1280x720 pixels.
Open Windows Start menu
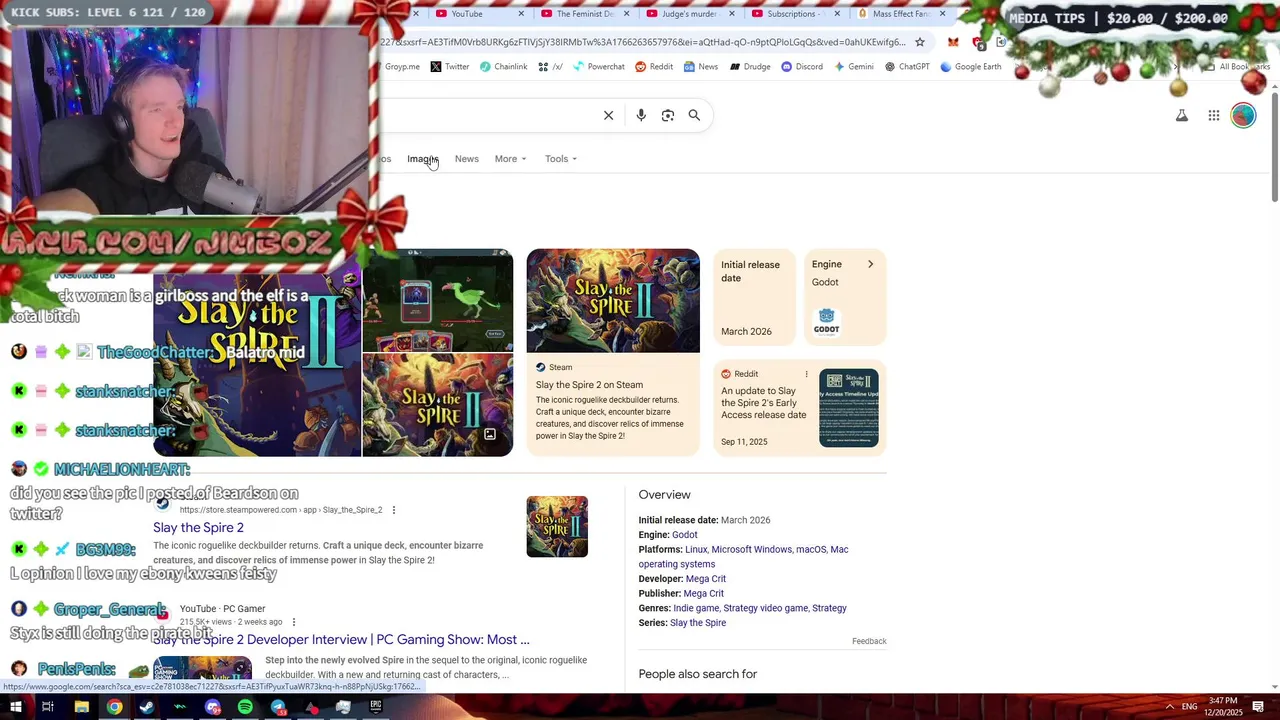tap(16, 707)
